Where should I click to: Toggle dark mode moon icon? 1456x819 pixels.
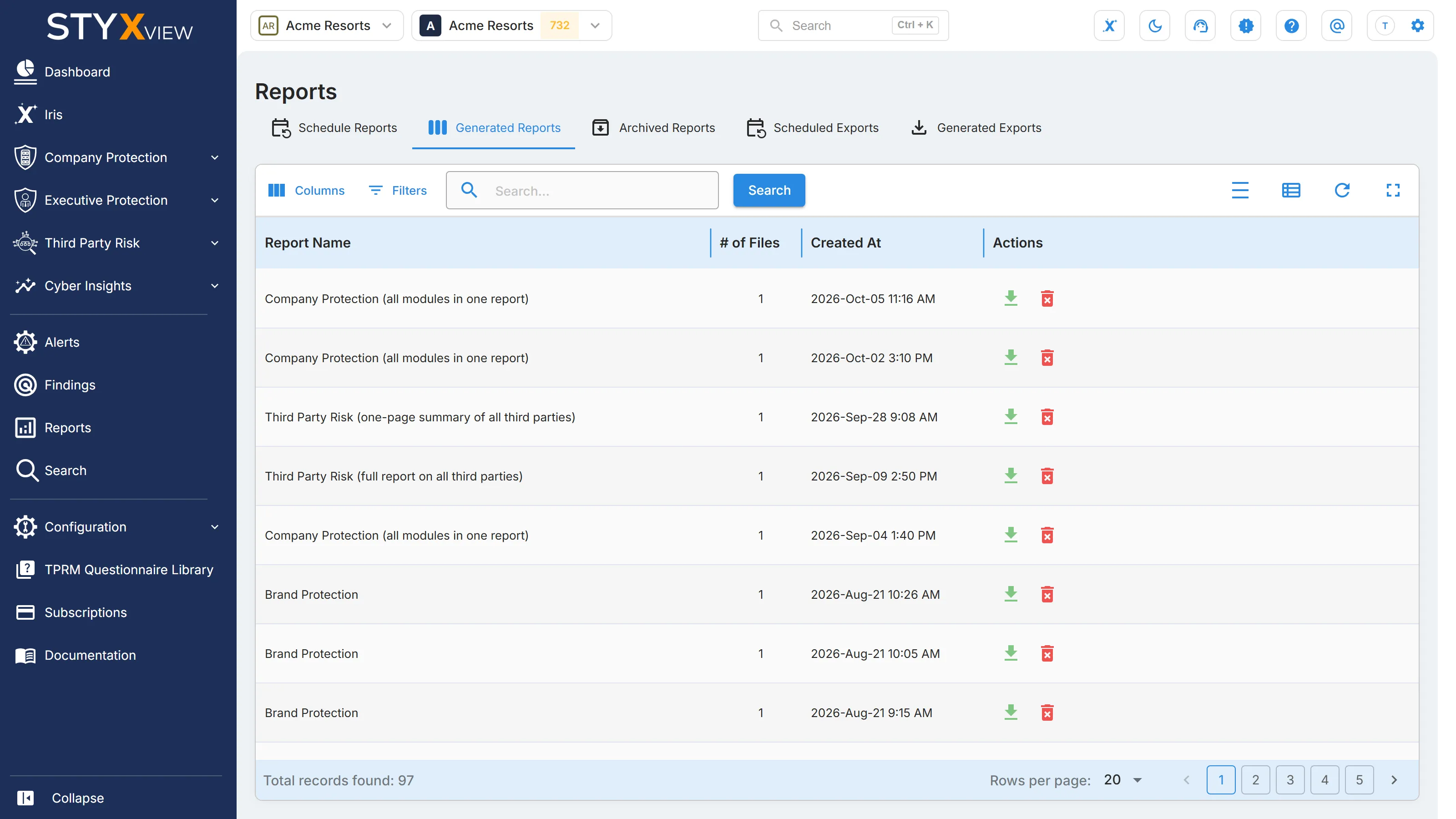coord(1154,25)
